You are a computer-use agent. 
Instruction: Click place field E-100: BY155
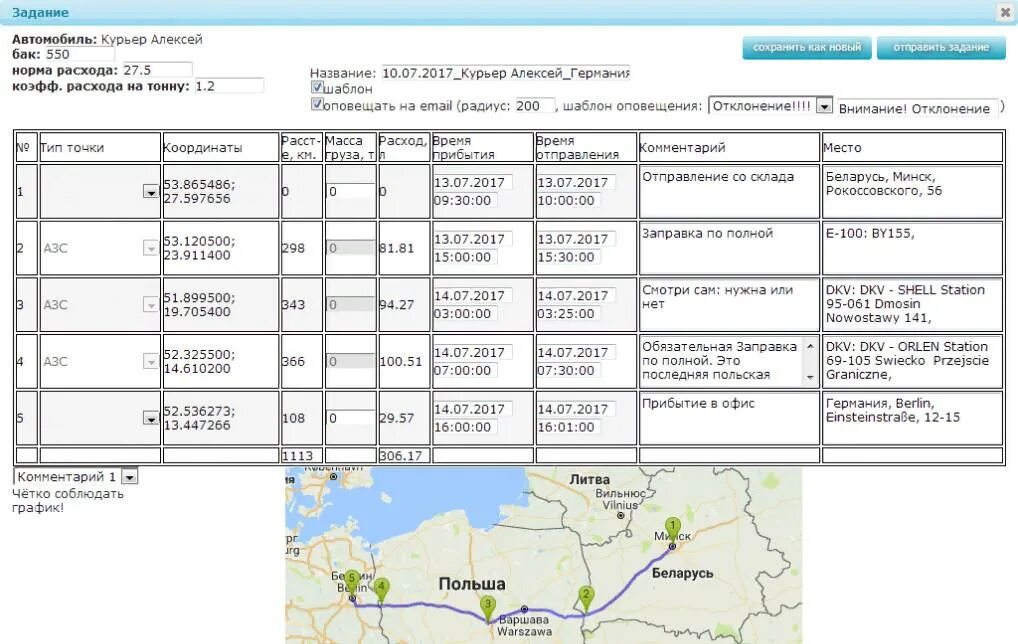912,248
